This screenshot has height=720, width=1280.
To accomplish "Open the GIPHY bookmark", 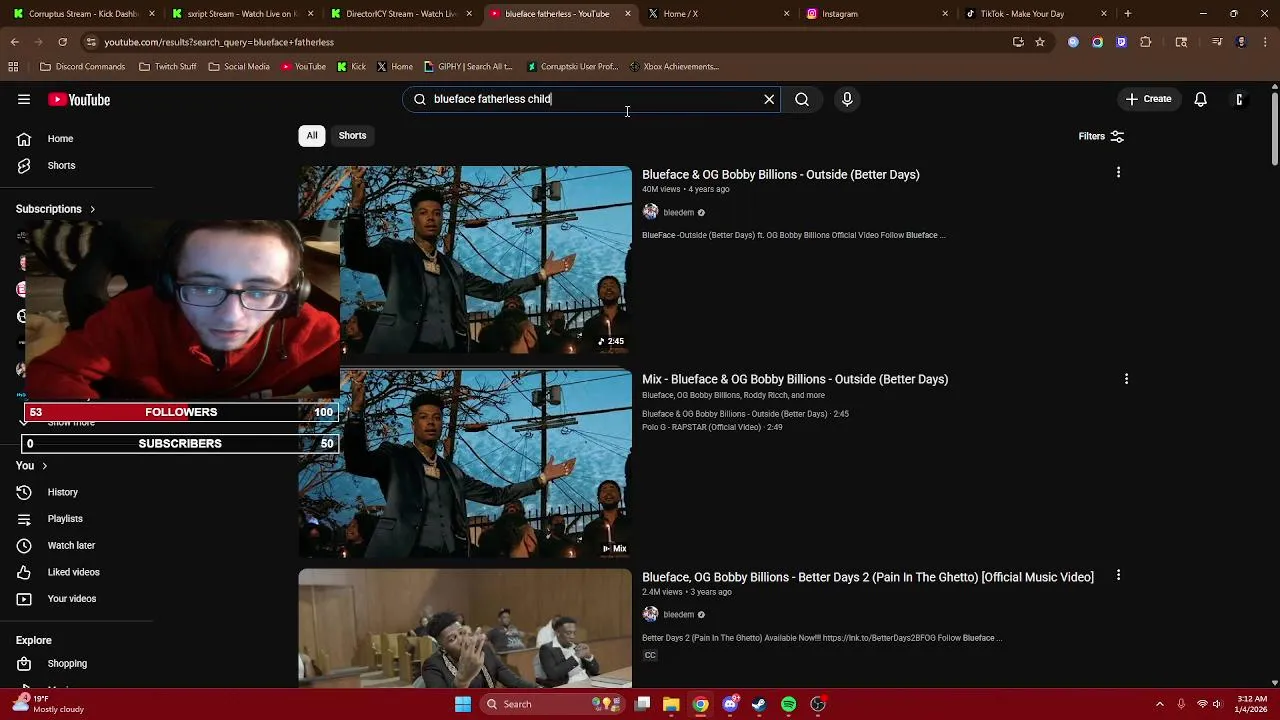I will pos(468,67).
